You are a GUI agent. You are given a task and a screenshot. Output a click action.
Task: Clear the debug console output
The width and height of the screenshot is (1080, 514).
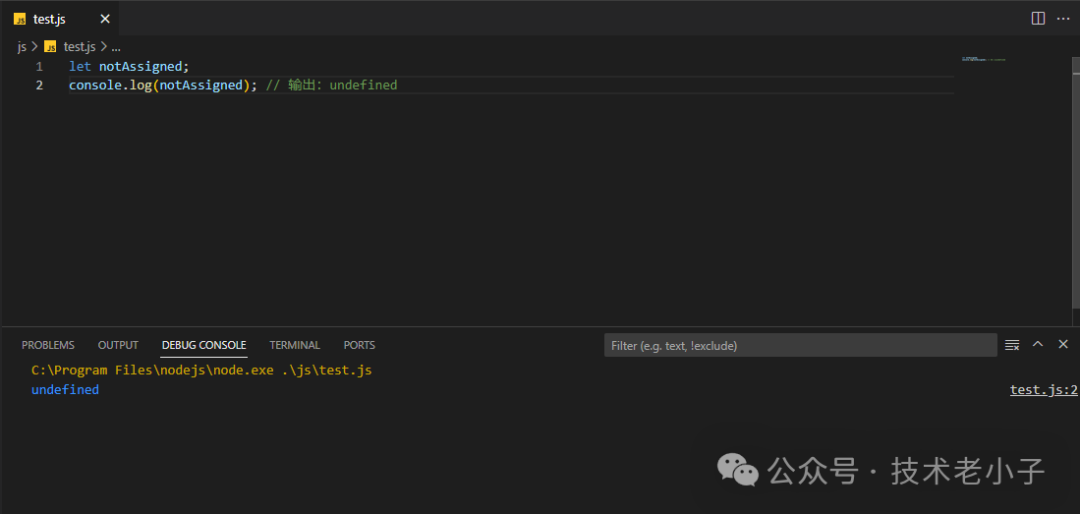coord(1012,345)
